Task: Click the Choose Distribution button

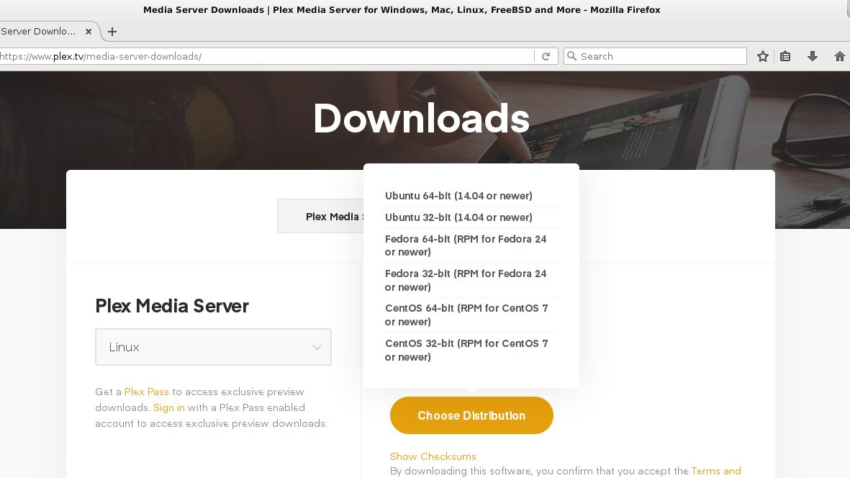Action: (472, 416)
